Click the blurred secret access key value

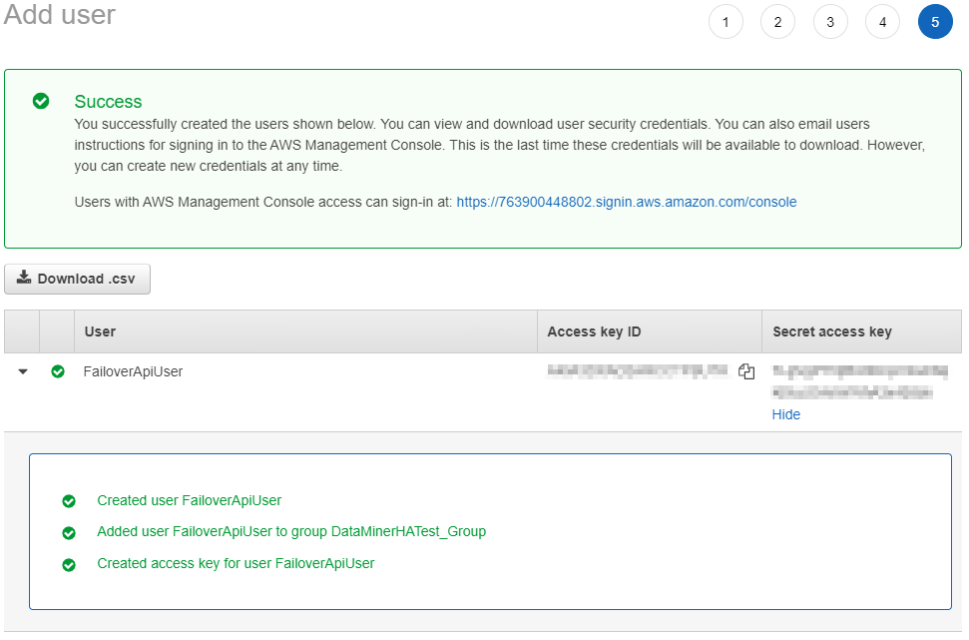pyautogui.click(x=860, y=381)
